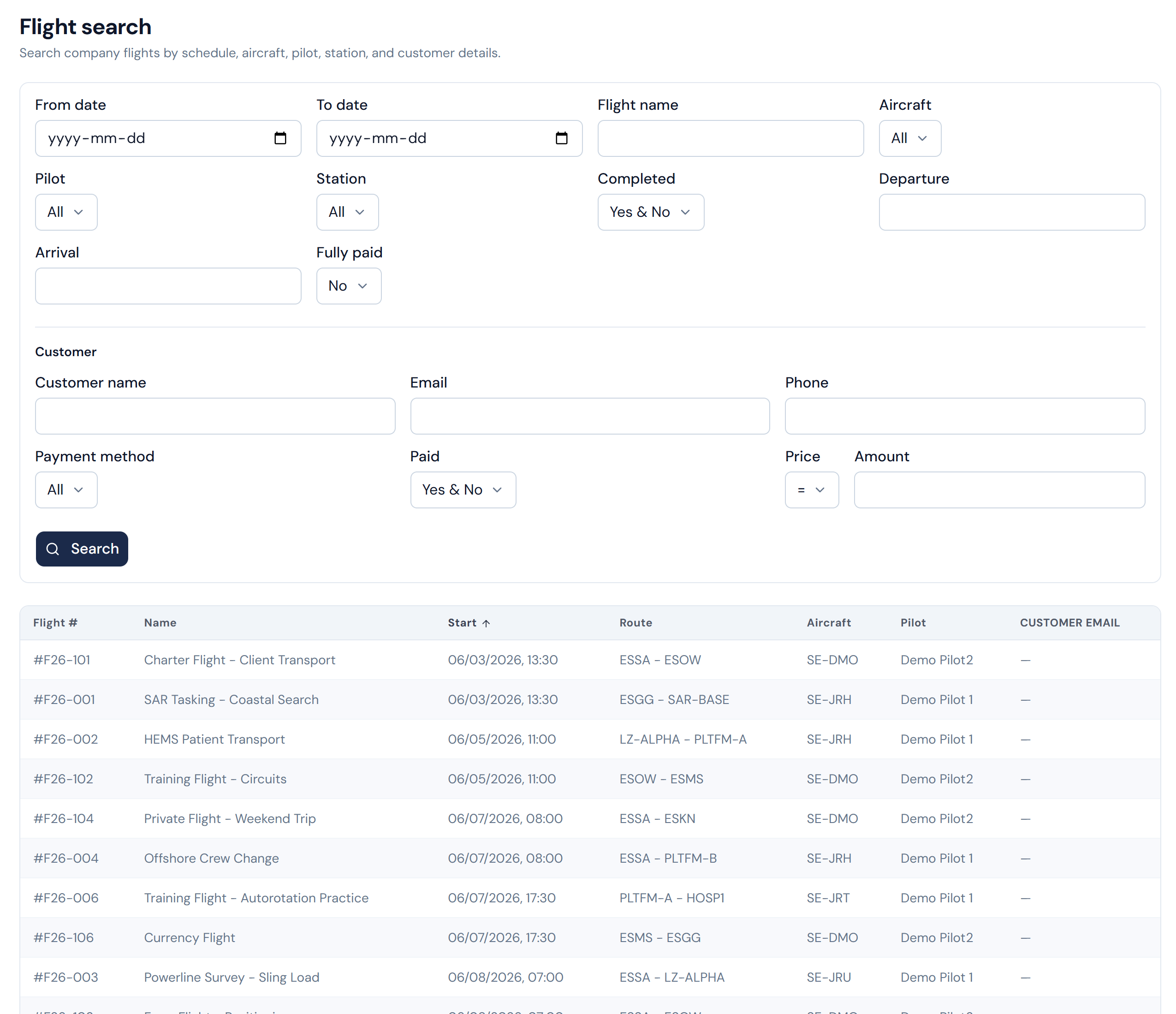Viewport: 1176px width, 1014px height.
Task: Click 'Charter Flight – Client Transport' name
Action: click(x=239, y=660)
